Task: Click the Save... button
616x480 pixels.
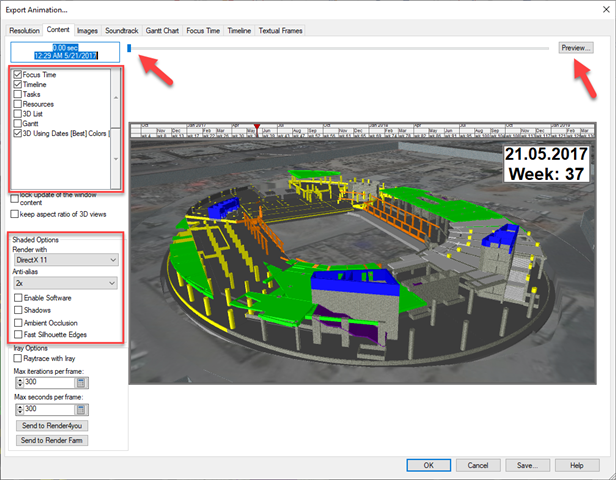Action: (527, 465)
